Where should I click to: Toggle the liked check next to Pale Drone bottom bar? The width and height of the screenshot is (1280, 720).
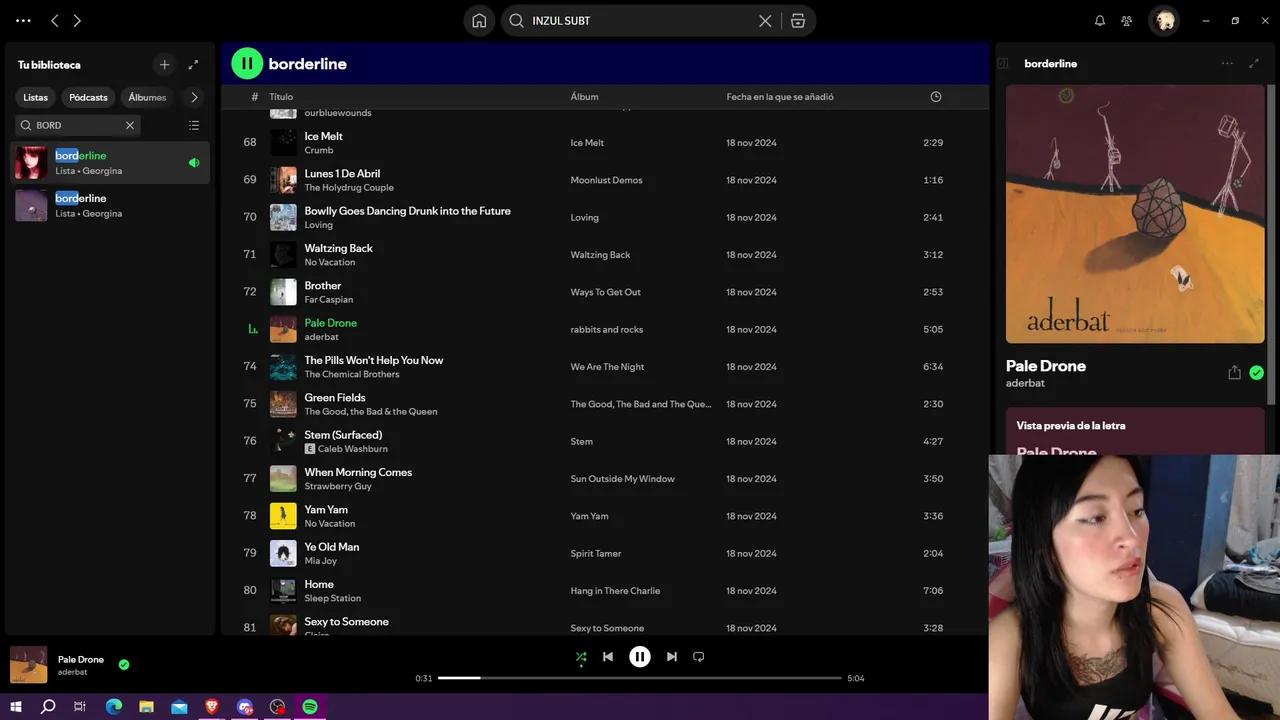pyautogui.click(x=124, y=664)
